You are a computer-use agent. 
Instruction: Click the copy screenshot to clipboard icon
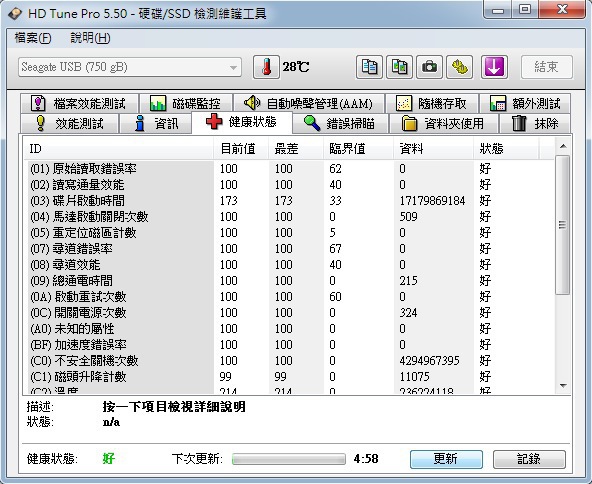coord(399,67)
